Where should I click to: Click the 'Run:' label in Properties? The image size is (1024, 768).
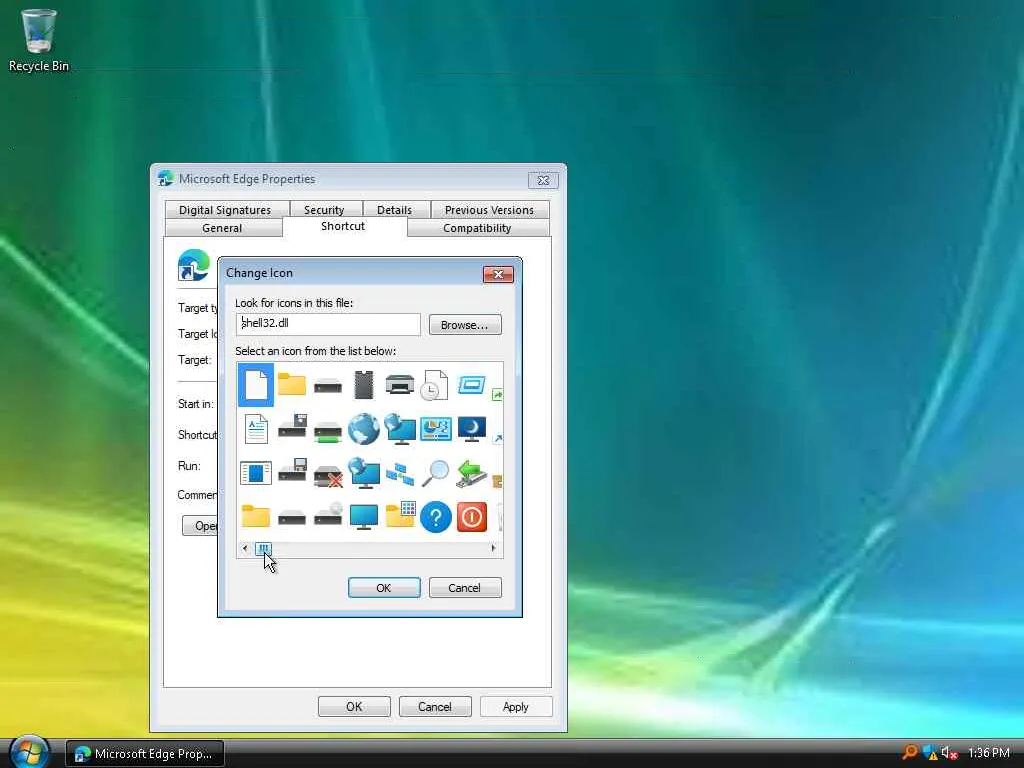pyautogui.click(x=189, y=466)
